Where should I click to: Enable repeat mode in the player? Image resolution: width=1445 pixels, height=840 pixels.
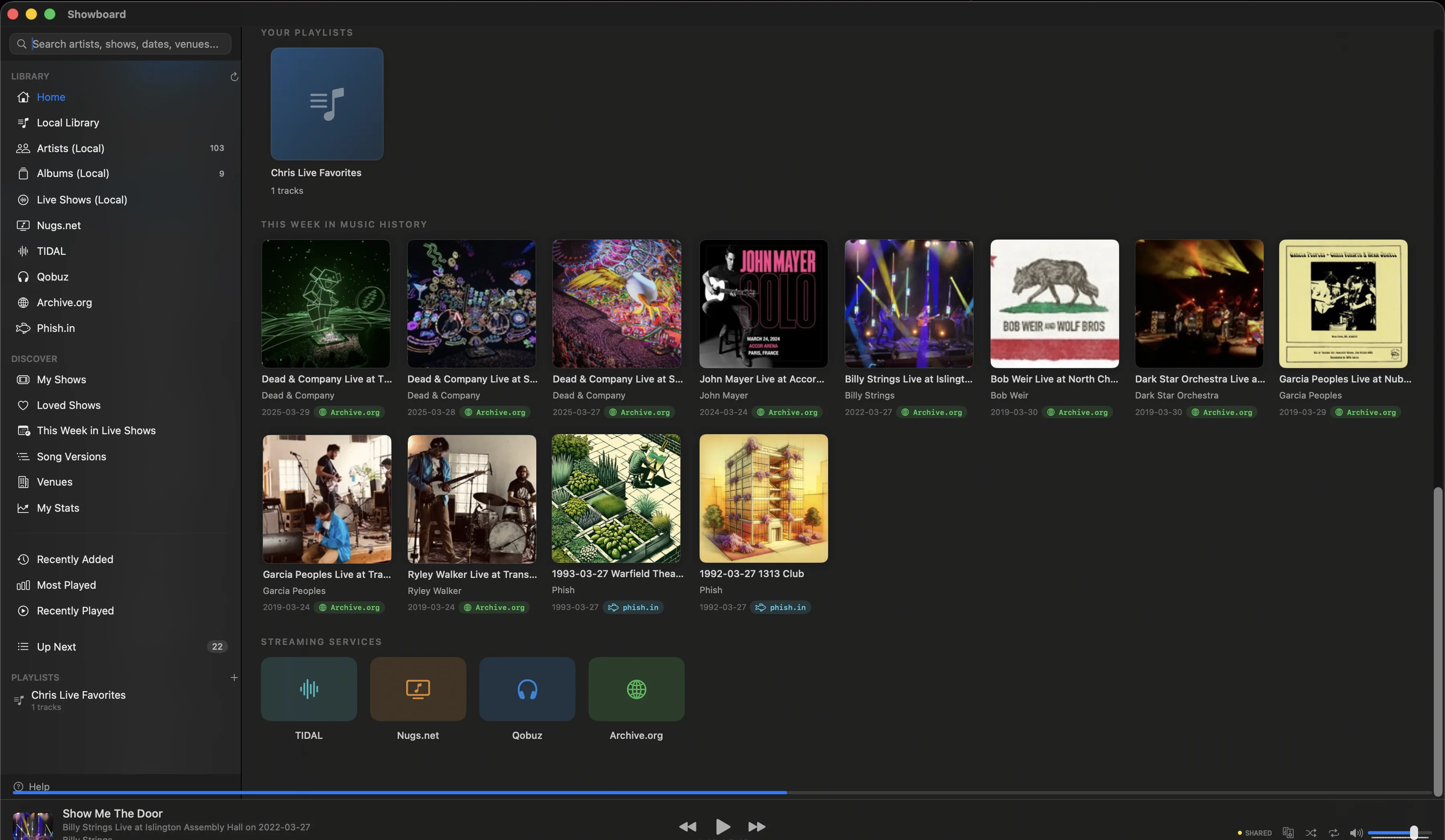coord(1333,832)
